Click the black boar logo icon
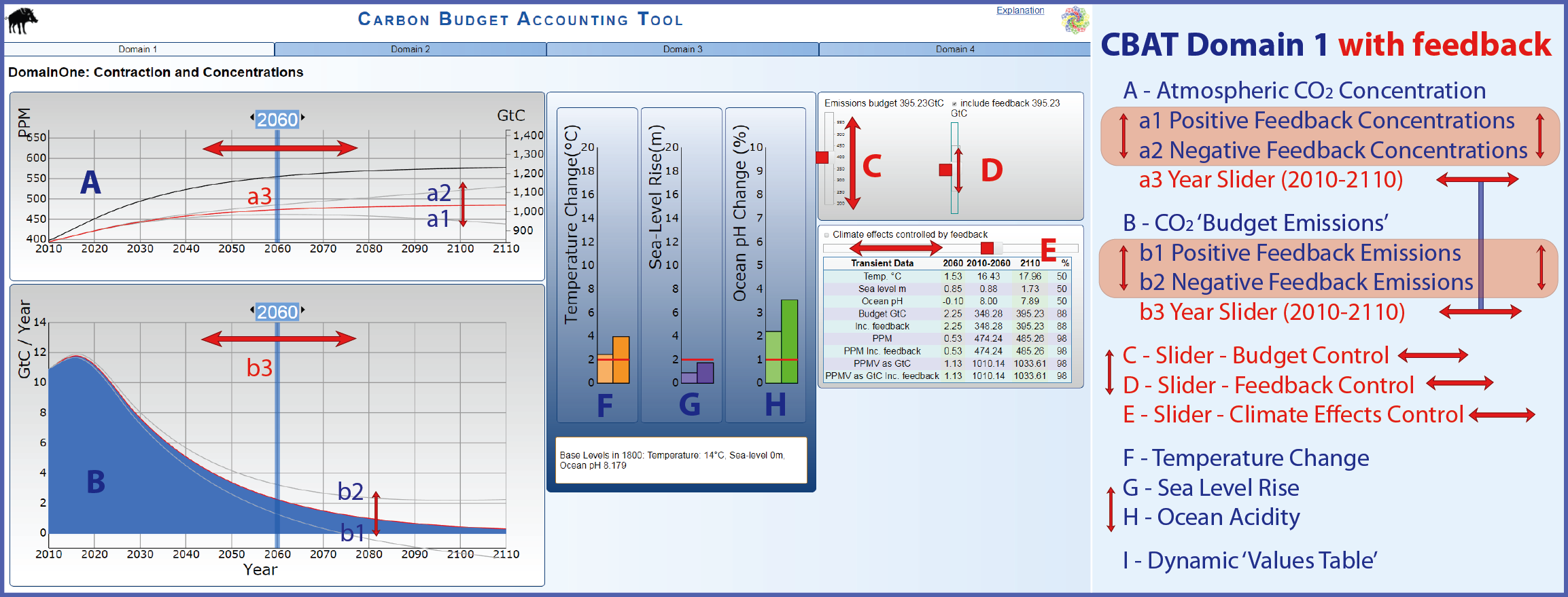The height and width of the screenshot is (597, 1568). click(x=22, y=20)
